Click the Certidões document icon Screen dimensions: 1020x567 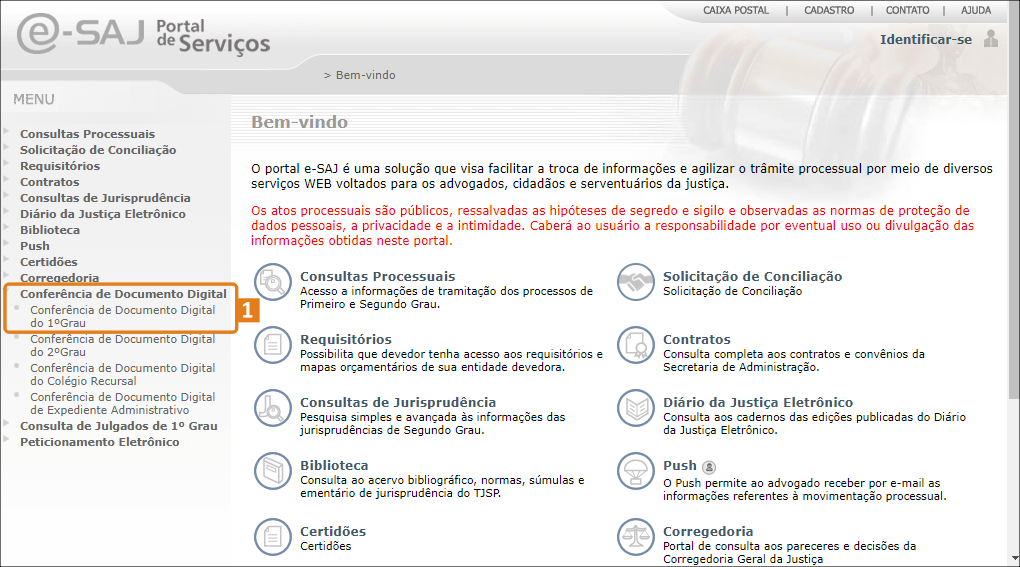click(273, 536)
